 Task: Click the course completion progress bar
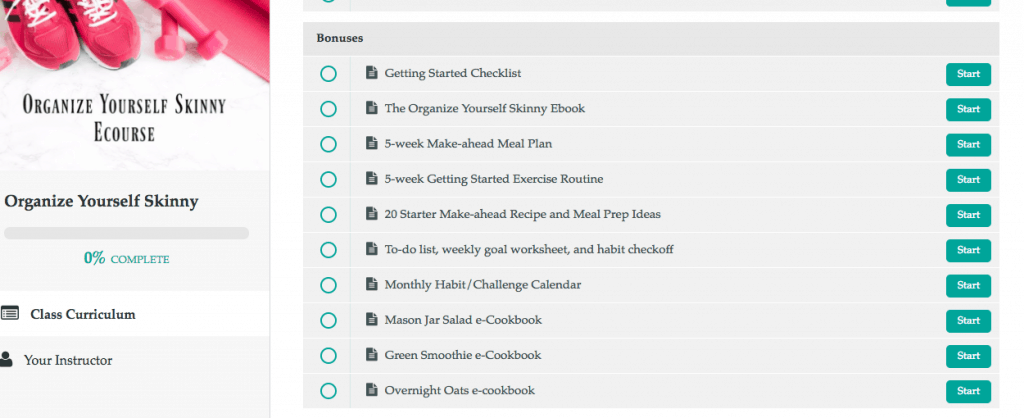126,233
